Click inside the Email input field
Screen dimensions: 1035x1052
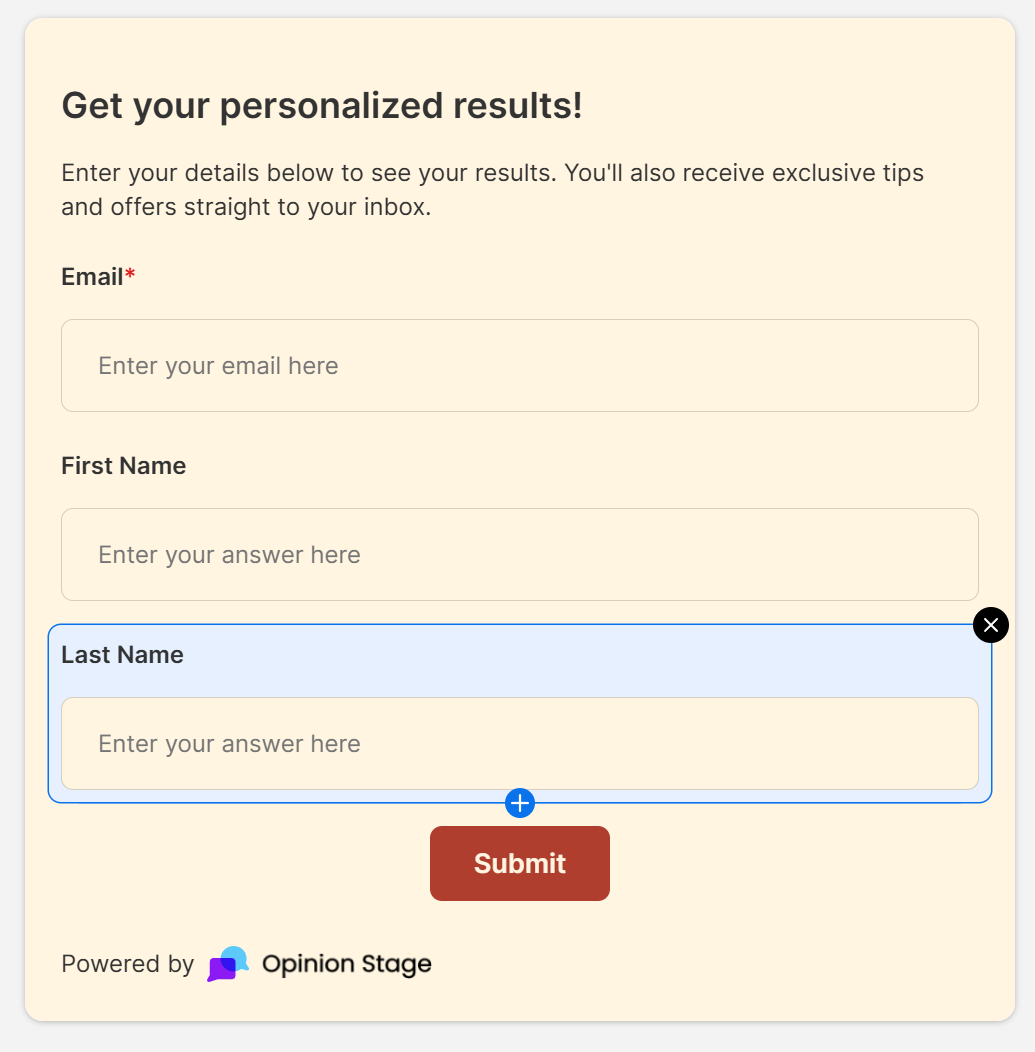(519, 365)
